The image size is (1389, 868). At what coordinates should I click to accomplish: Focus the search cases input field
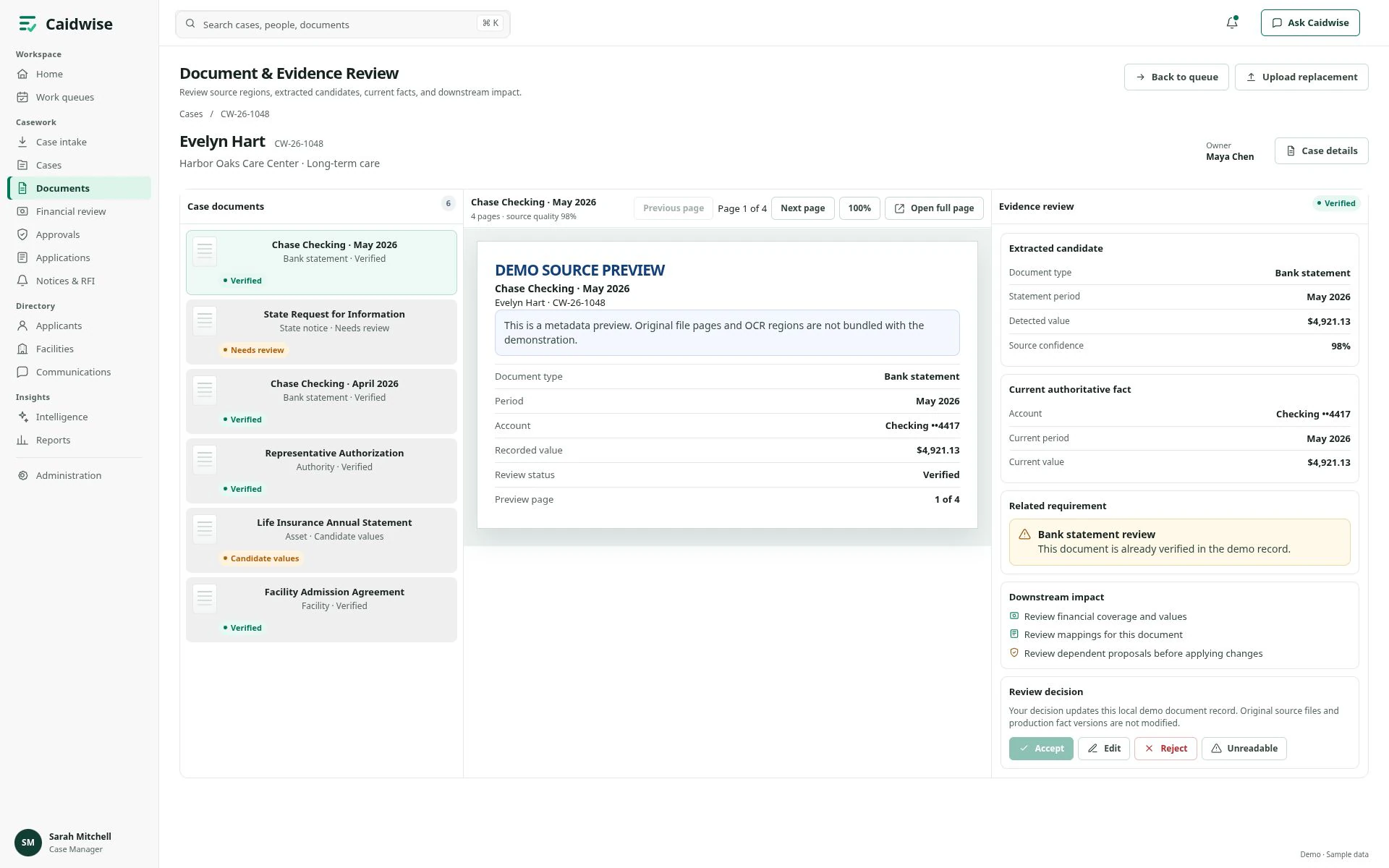[x=343, y=24]
